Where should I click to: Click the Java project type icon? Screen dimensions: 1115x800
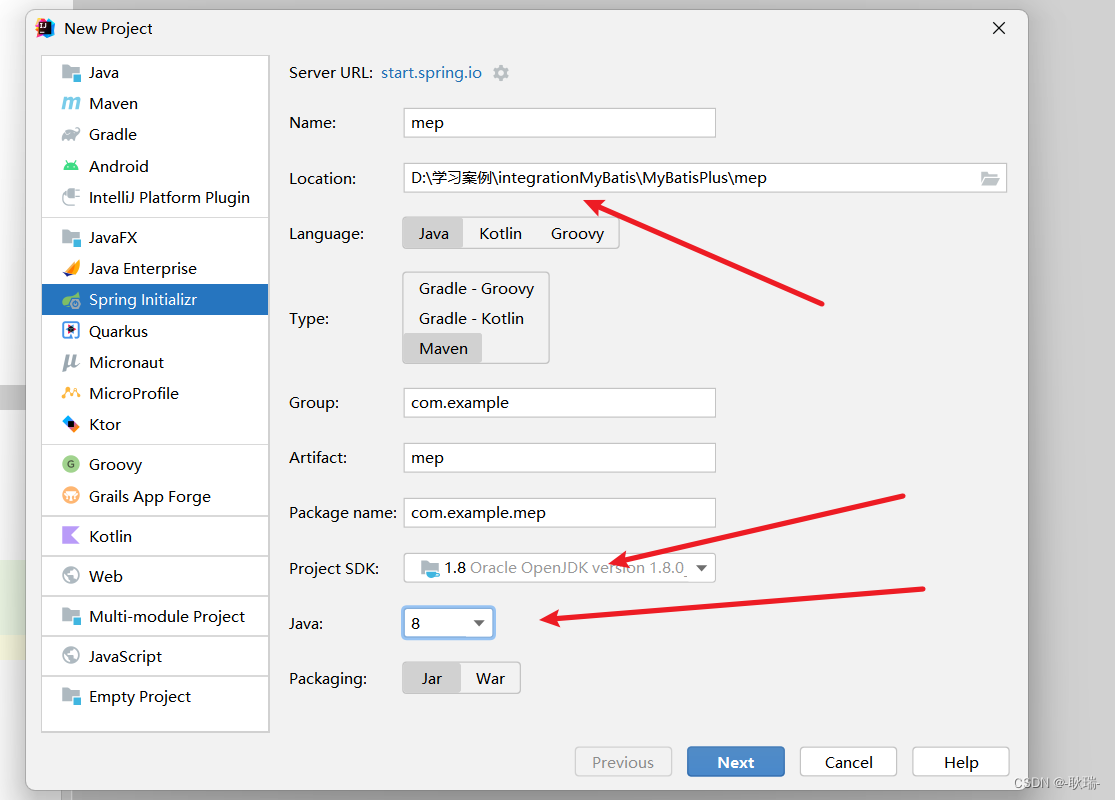pos(71,73)
